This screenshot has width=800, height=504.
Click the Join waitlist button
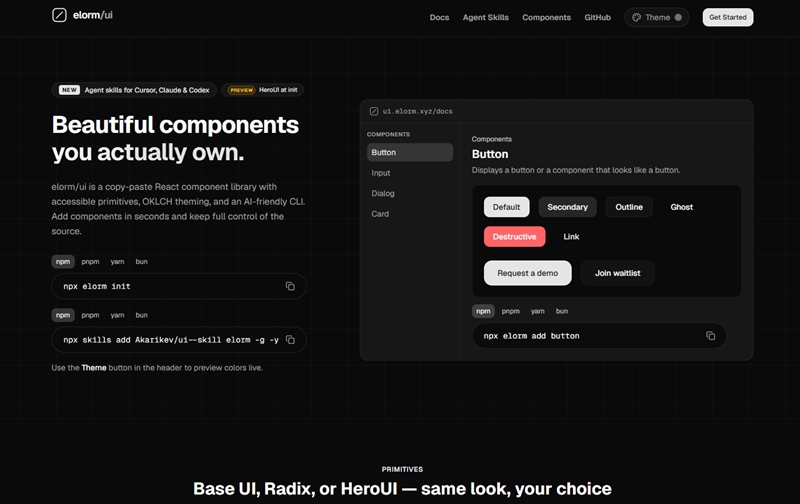tap(617, 273)
